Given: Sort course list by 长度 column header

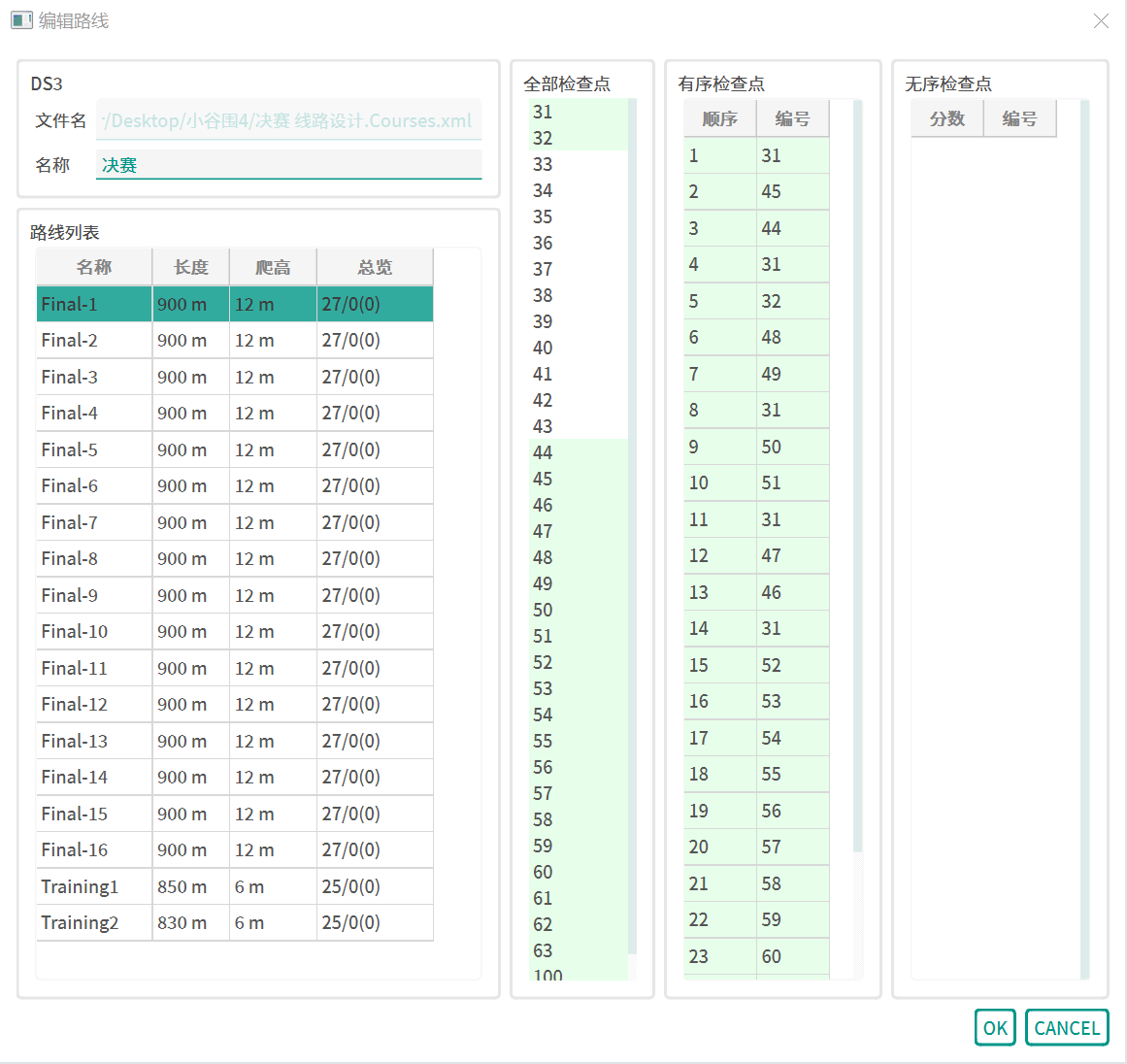Looking at the screenshot, I should click(190, 267).
